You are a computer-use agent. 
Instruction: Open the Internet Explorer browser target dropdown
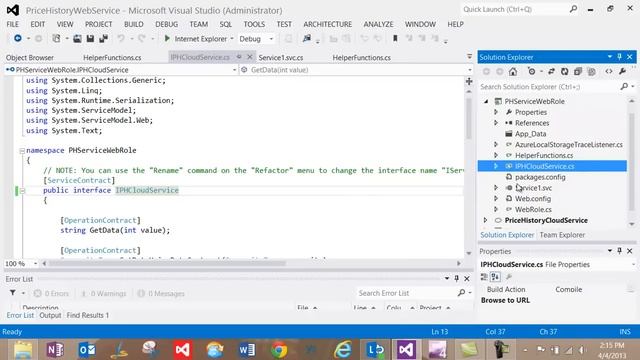(x=232, y=39)
